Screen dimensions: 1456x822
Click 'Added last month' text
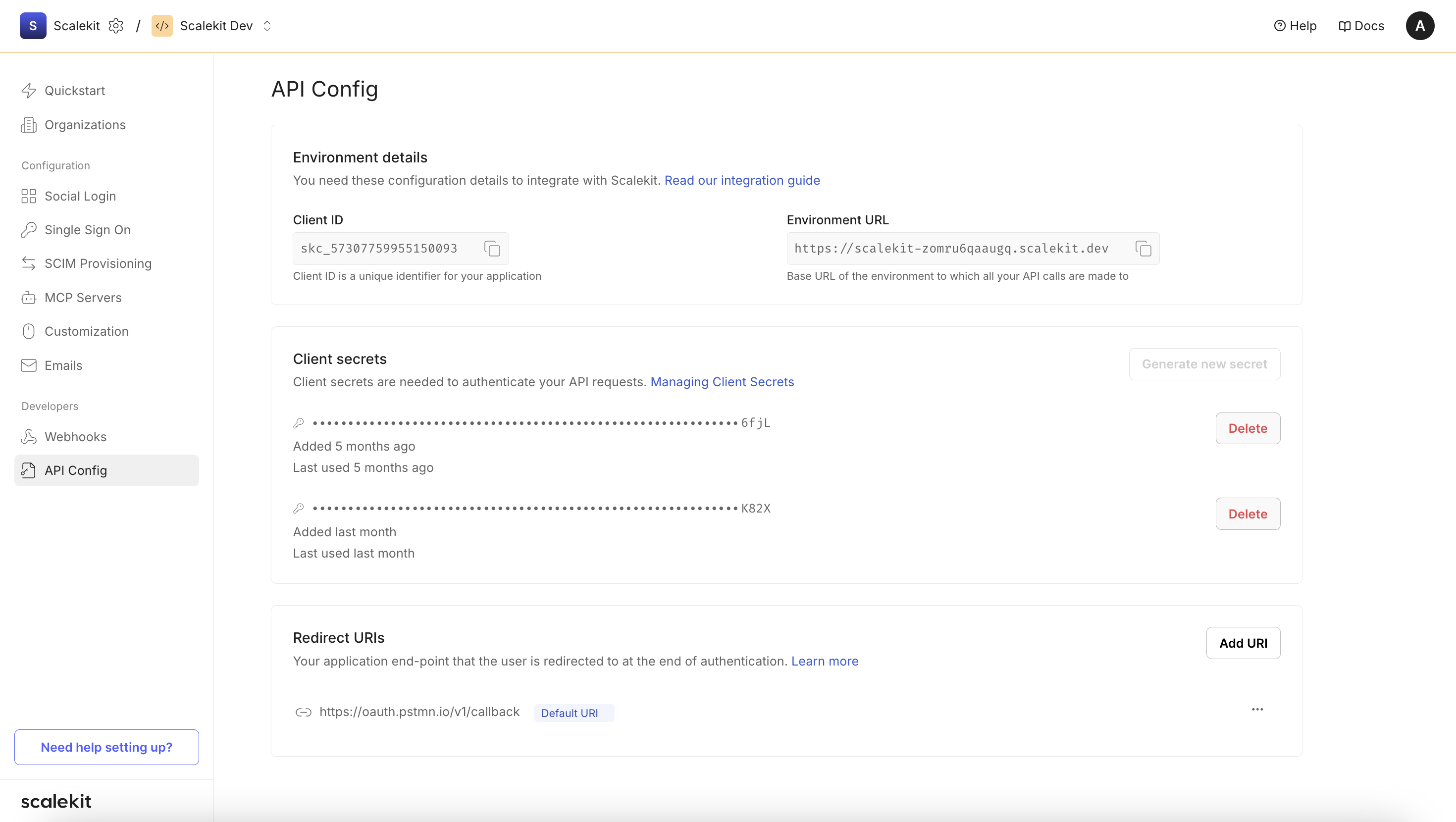344,532
